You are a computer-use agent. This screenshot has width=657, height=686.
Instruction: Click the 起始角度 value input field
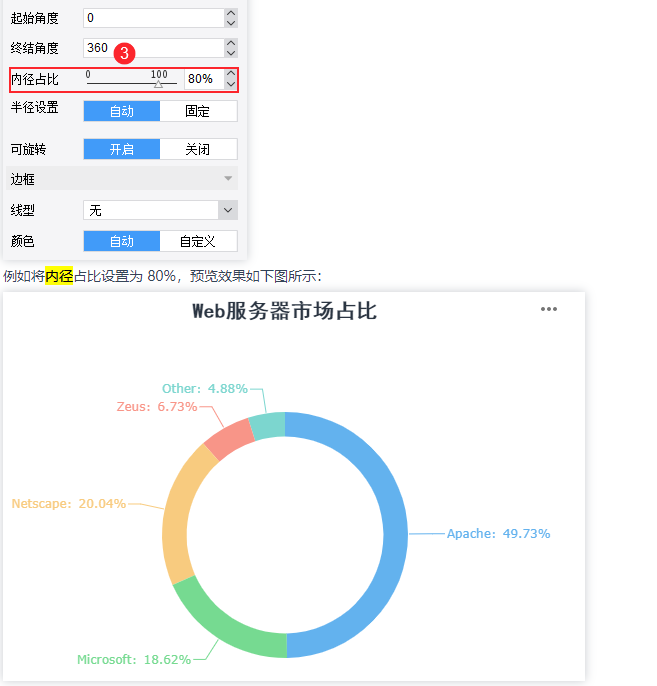154,18
